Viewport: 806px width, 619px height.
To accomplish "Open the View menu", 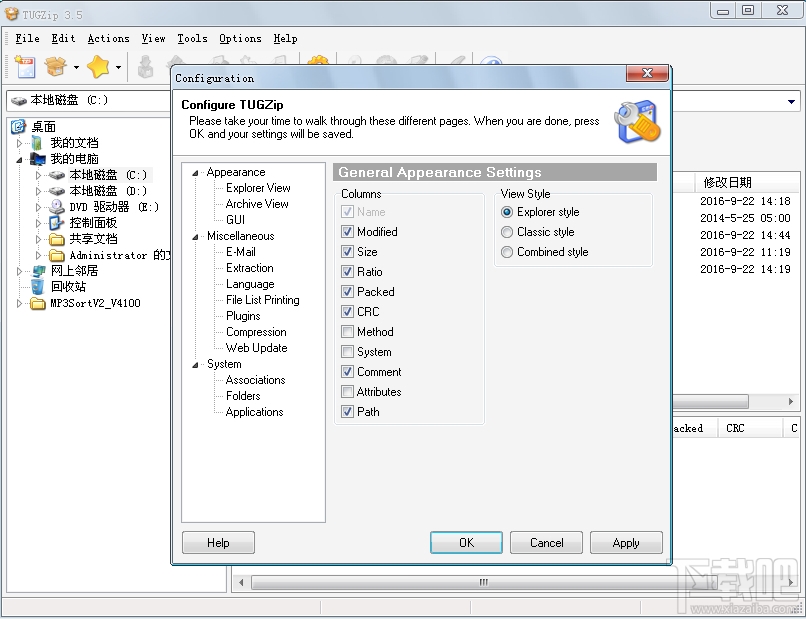I will click(153, 39).
